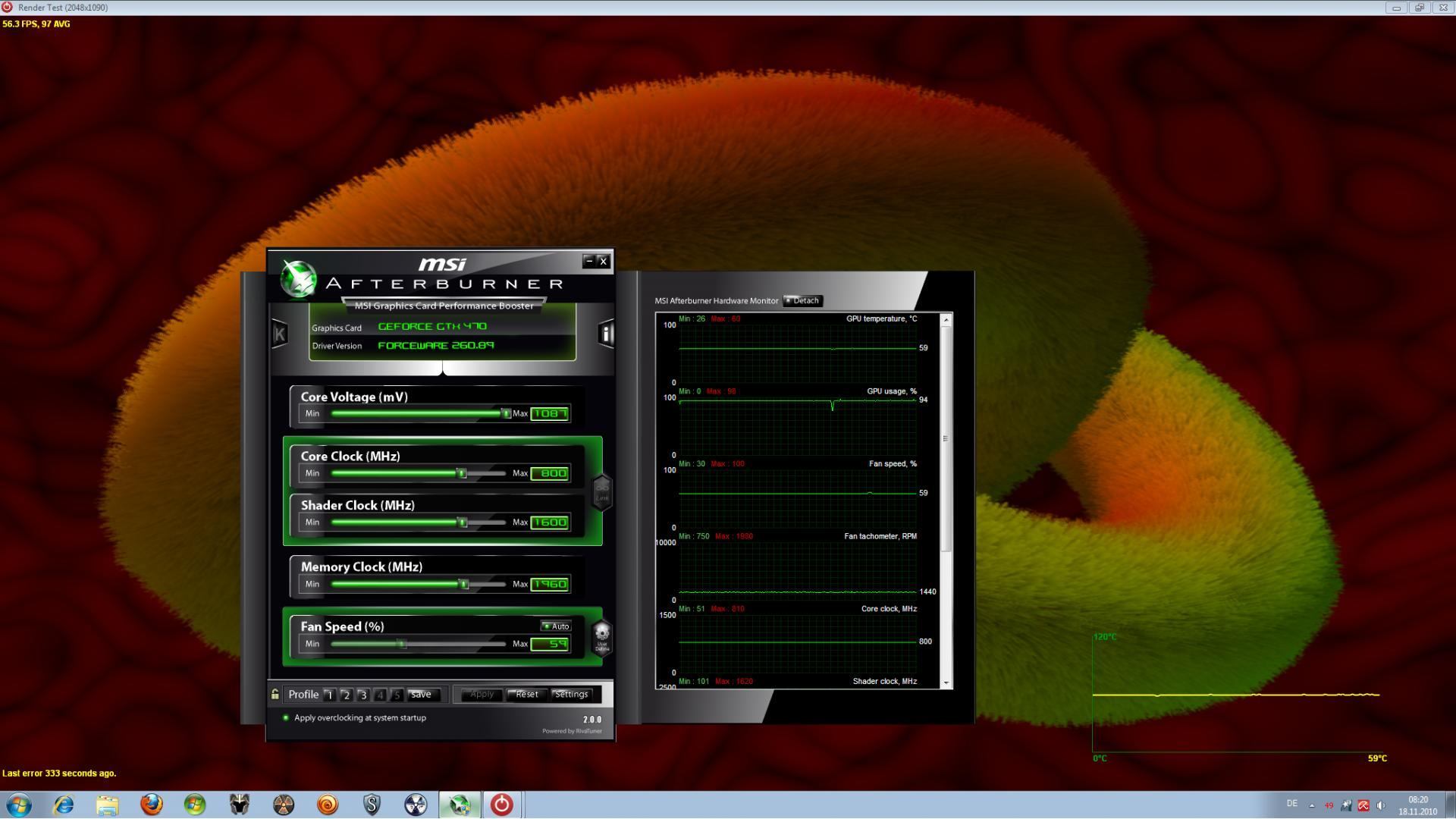This screenshot has width=1456, height=819.
Task: Open the user-defined fan control icon
Action: 602,637
